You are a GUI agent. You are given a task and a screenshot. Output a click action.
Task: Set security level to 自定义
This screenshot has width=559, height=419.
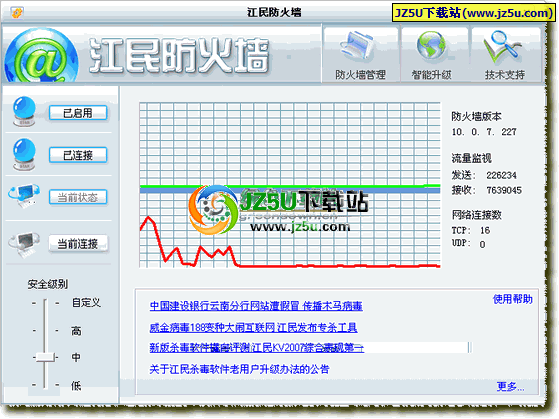pos(86,303)
